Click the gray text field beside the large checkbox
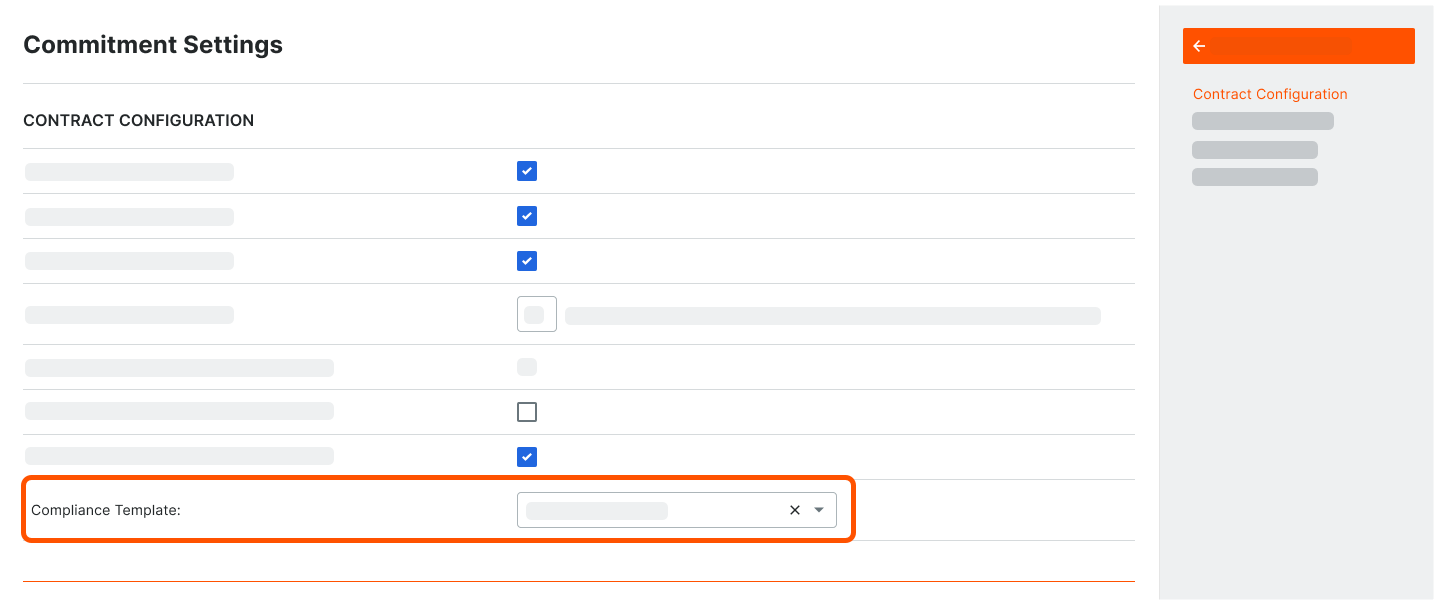 click(x=833, y=315)
